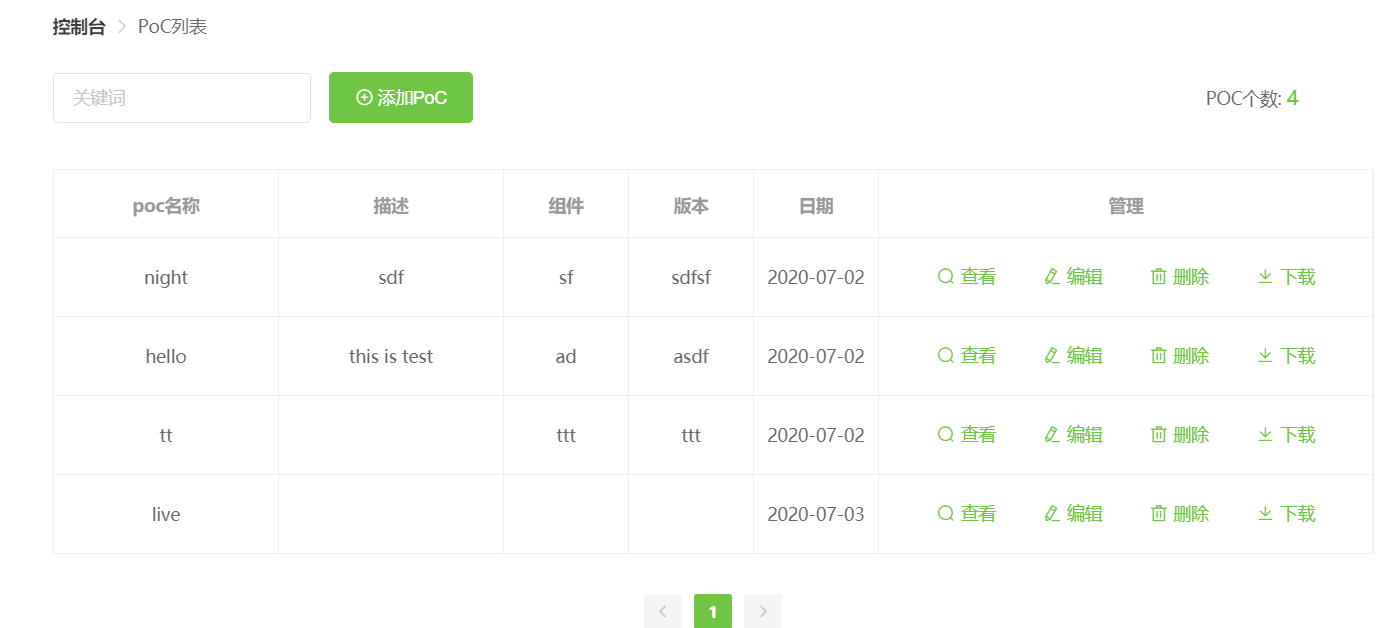This screenshot has height=628, width=1392.
Task: Click the download arrow icon in live row
Action: (x=1265, y=513)
